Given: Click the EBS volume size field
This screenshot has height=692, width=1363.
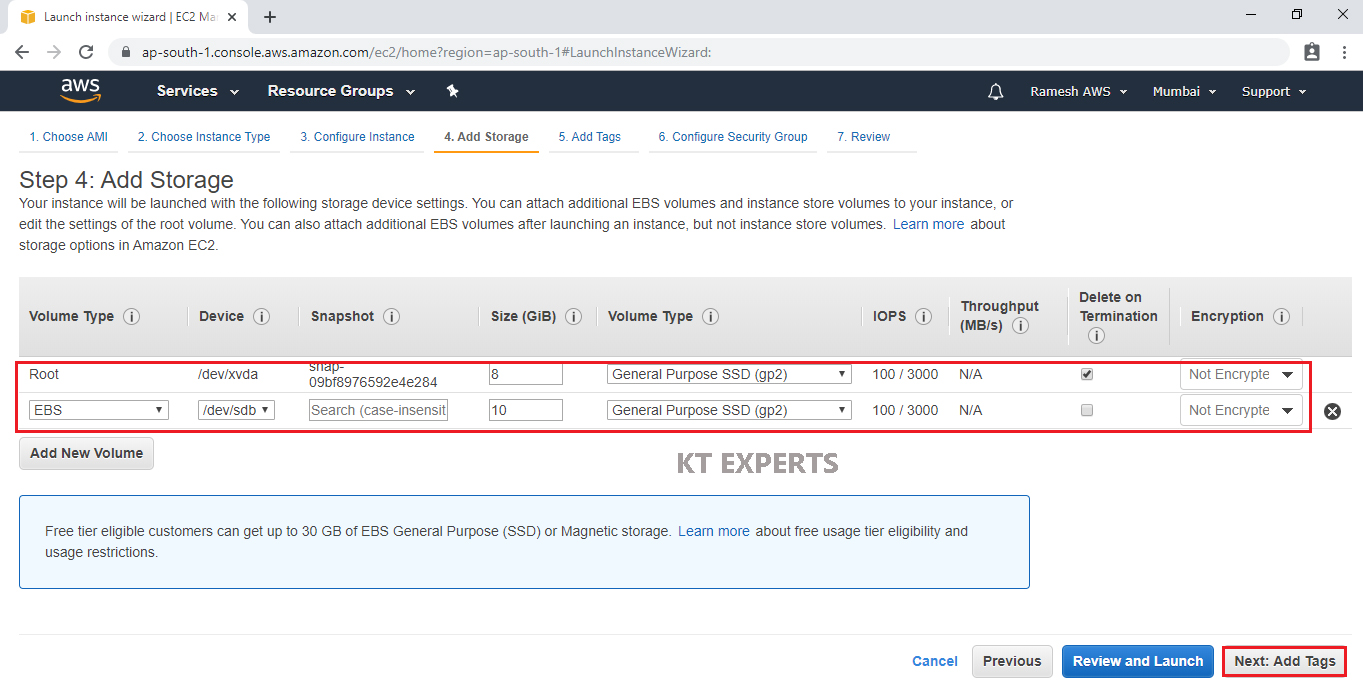Looking at the screenshot, I should [x=526, y=410].
